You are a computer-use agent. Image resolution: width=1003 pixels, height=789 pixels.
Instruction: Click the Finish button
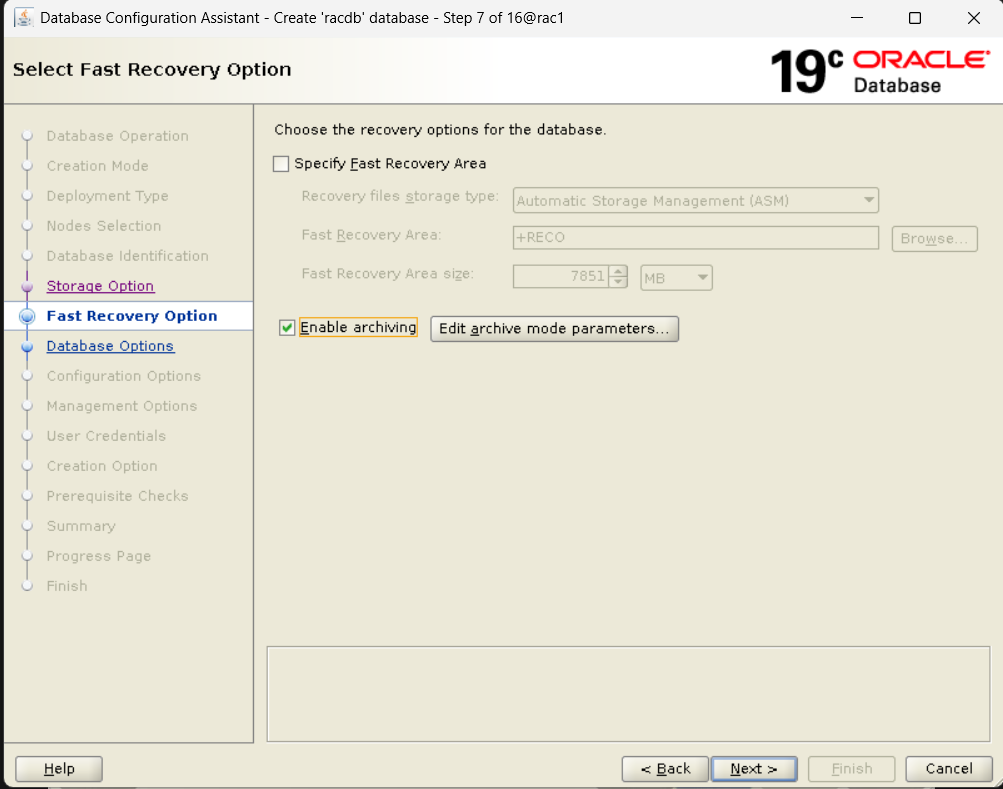point(851,769)
